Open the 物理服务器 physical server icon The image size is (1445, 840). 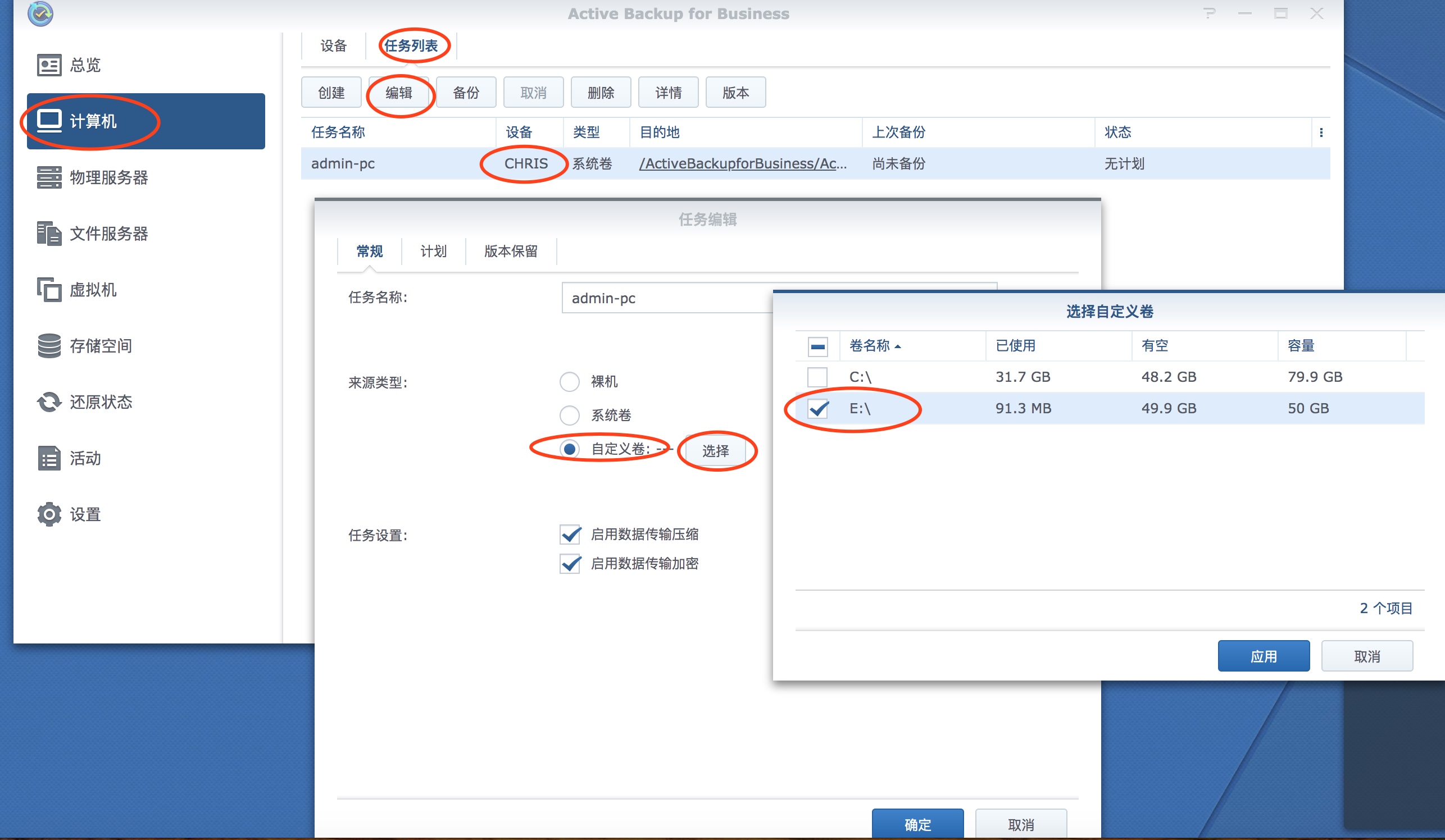49,177
